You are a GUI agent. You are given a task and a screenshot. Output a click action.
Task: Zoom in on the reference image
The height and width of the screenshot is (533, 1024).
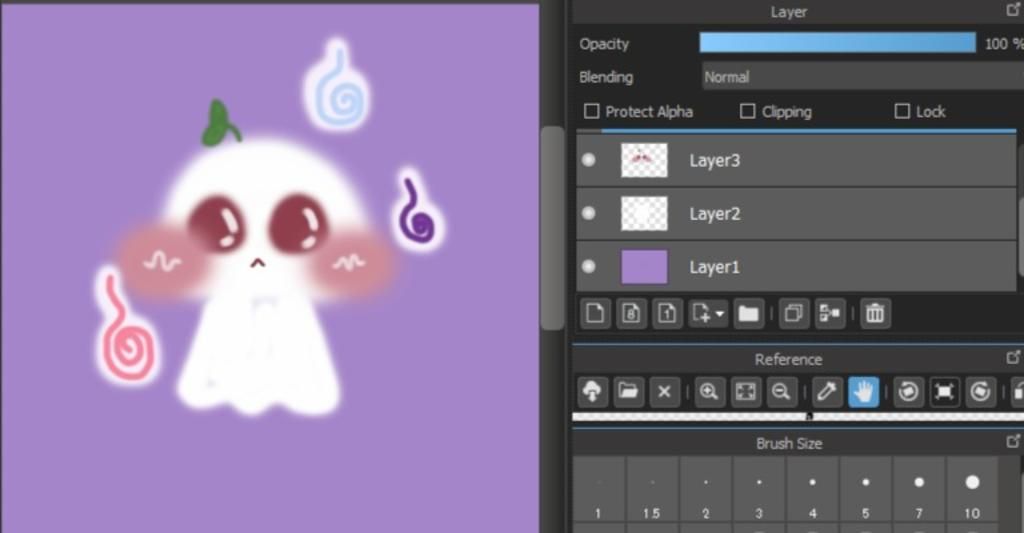pyautogui.click(x=709, y=391)
